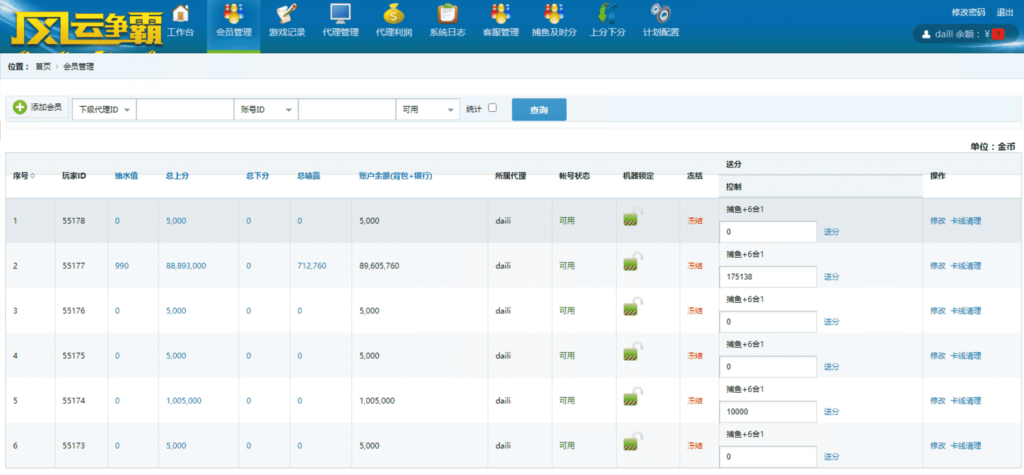Click the 添加会员 add member button

pyautogui.click(x=38, y=107)
